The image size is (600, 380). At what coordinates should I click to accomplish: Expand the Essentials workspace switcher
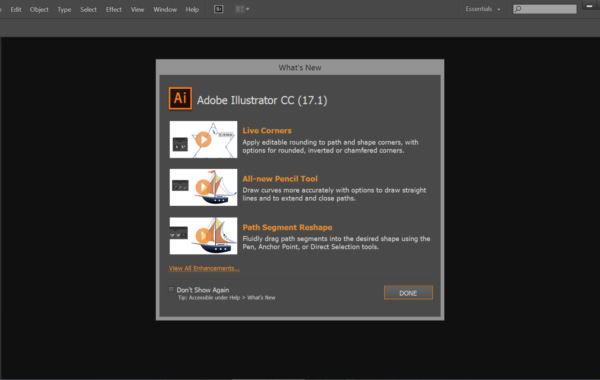483,9
